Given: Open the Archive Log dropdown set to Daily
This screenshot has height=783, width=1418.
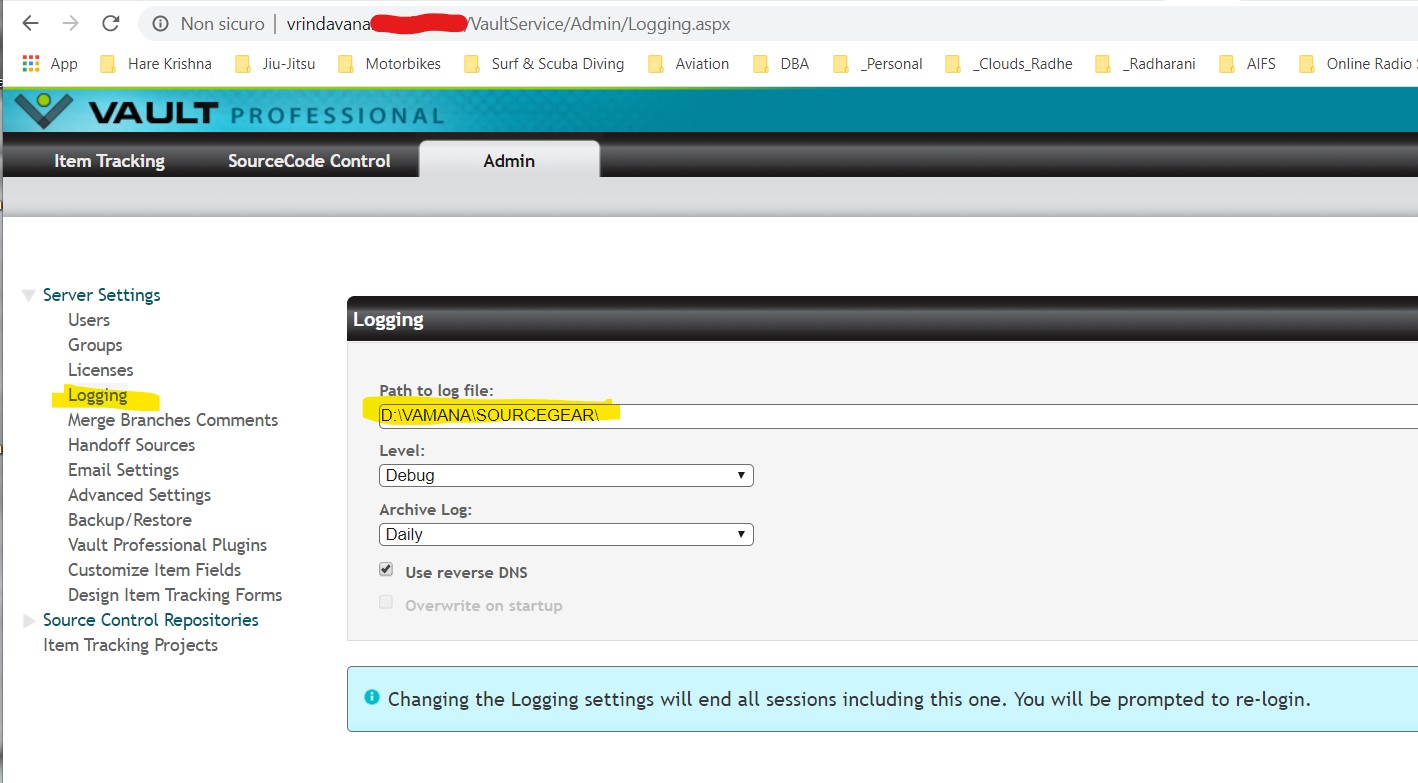Looking at the screenshot, I should pyautogui.click(x=566, y=534).
